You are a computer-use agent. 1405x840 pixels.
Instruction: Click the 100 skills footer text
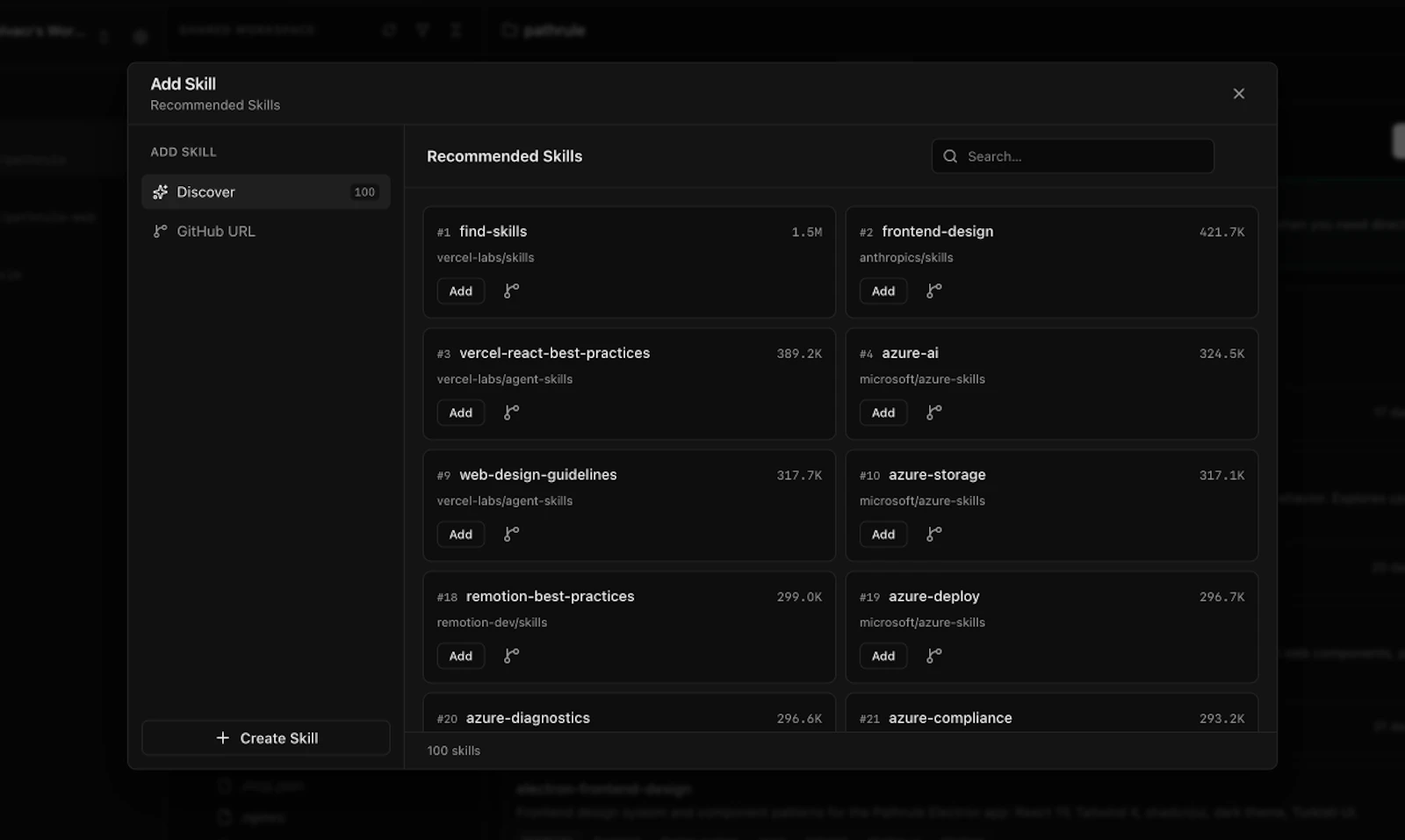pyautogui.click(x=453, y=750)
